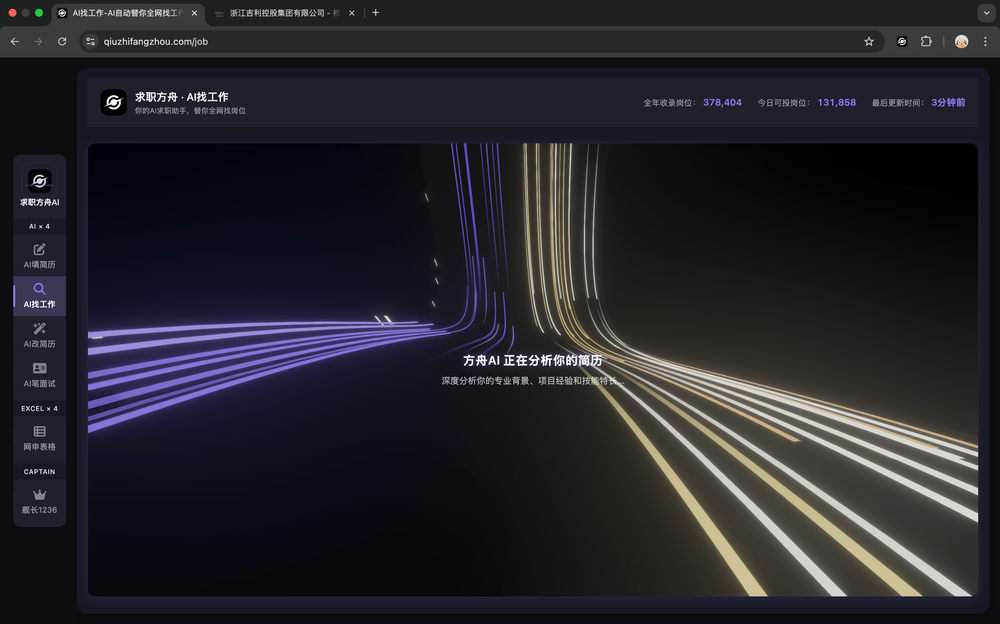Open a new browser tab

(x=376, y=13)
